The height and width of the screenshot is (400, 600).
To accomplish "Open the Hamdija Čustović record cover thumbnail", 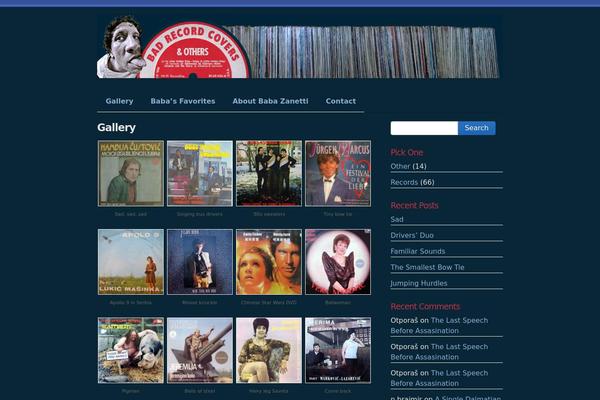I will [131, 173].
